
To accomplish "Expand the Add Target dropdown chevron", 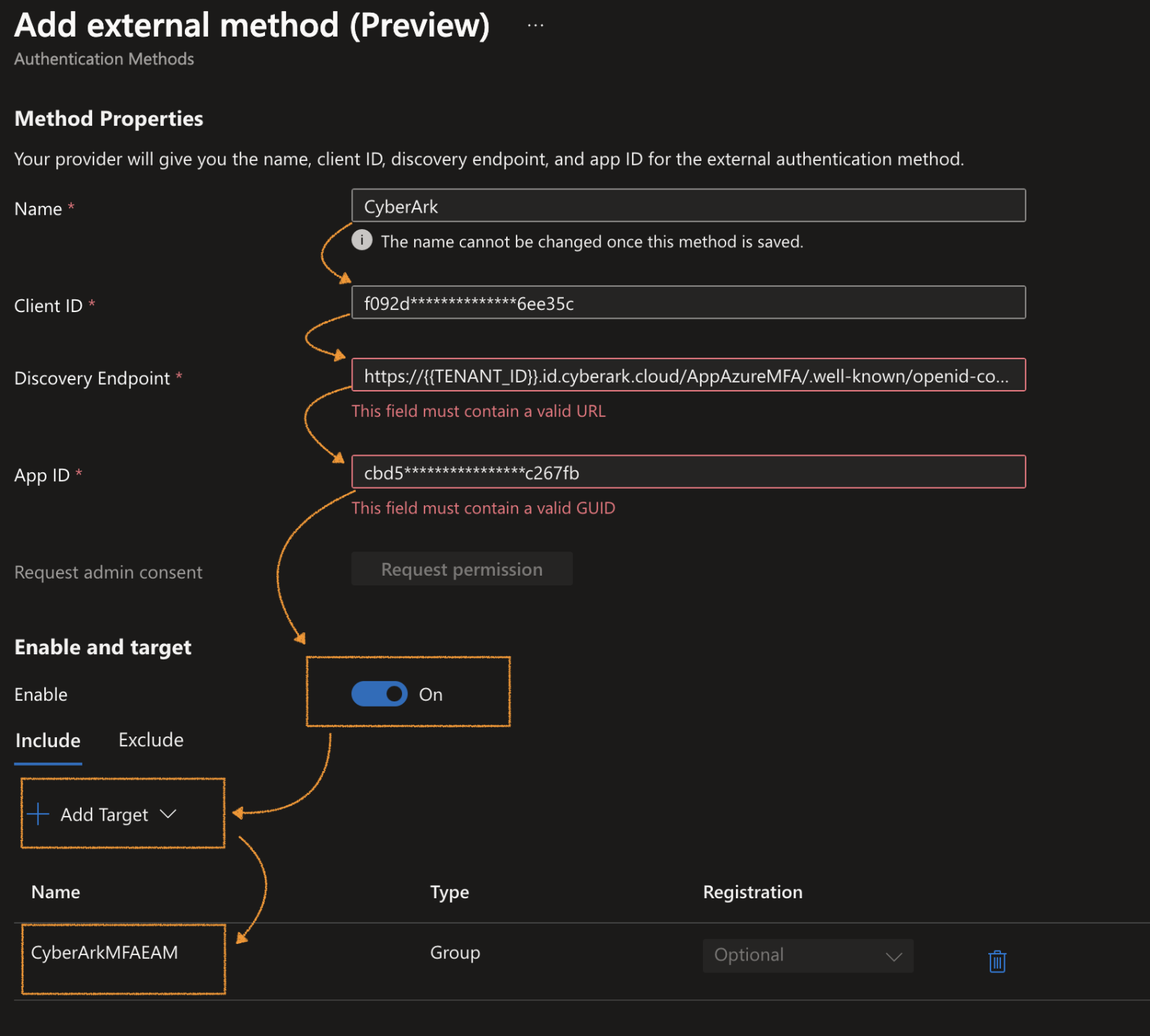I will point(168,814).
